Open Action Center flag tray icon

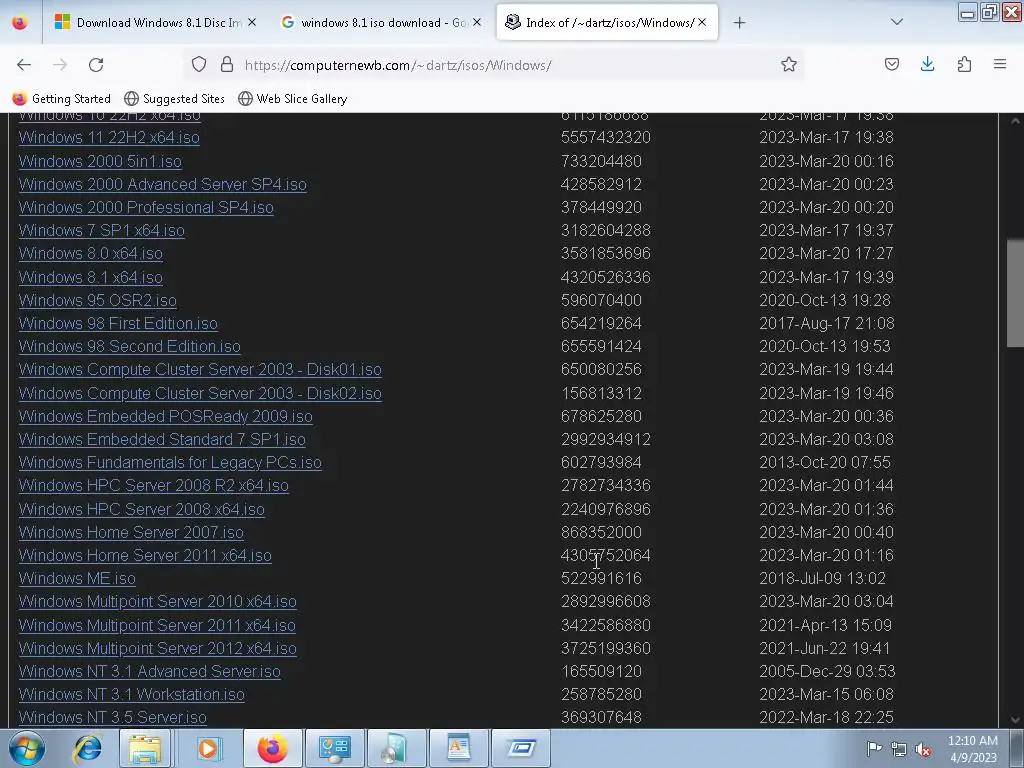pyautogui.click(x=874, y=749)
